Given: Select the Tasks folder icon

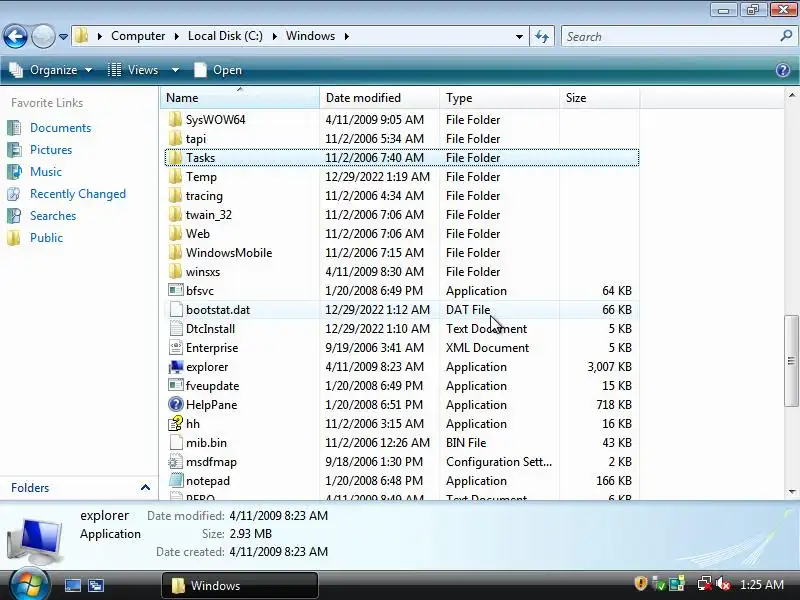Looking at the screenshot, I should pyautogui.click(x=175, y=157).
